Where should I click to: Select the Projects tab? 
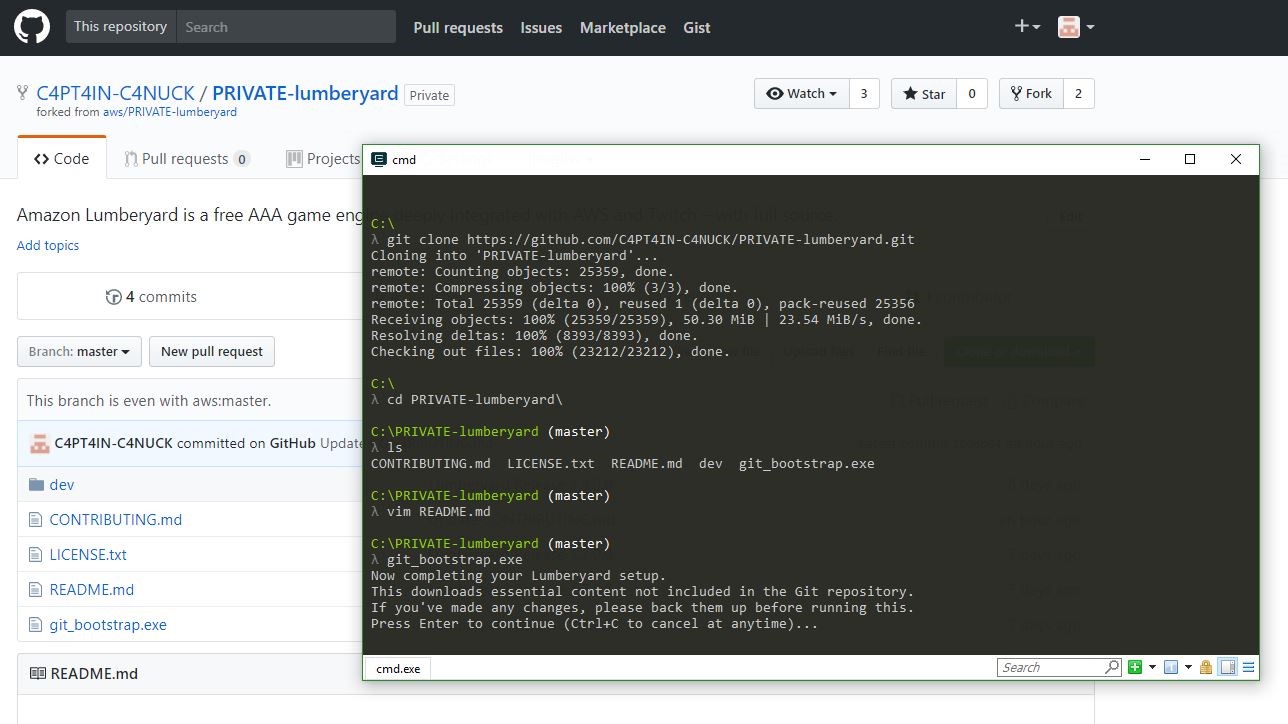[322, 159]
